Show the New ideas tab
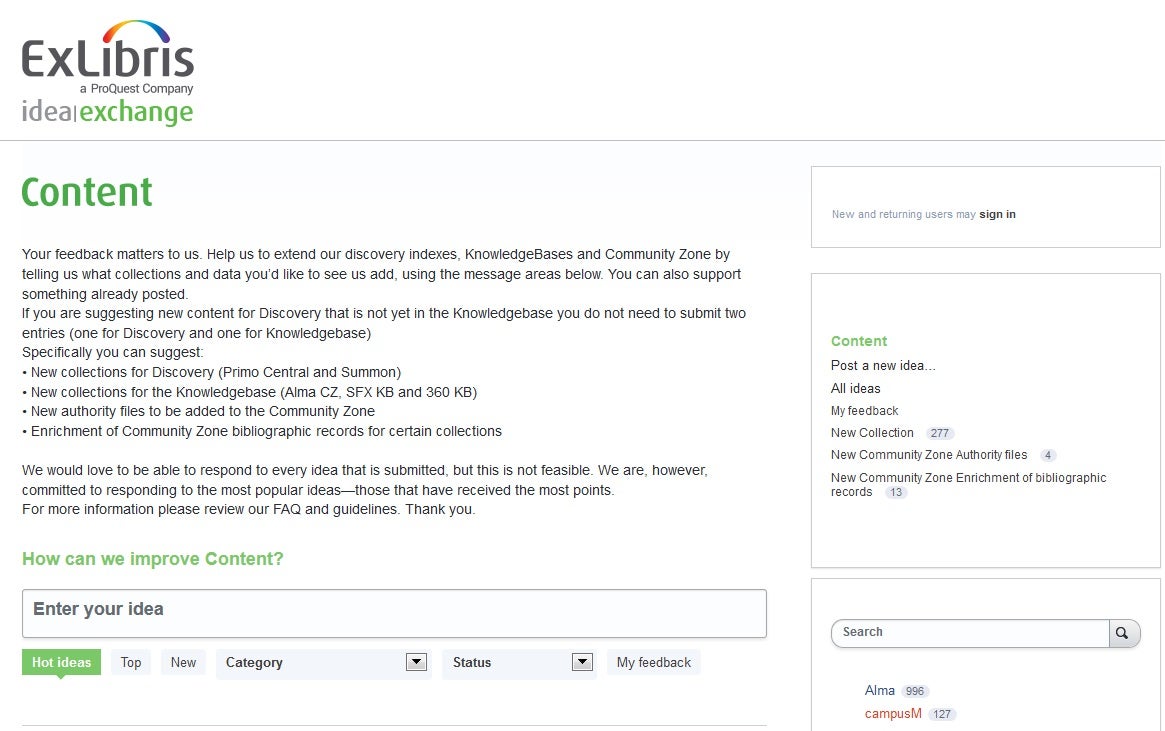 coord(183,662)
